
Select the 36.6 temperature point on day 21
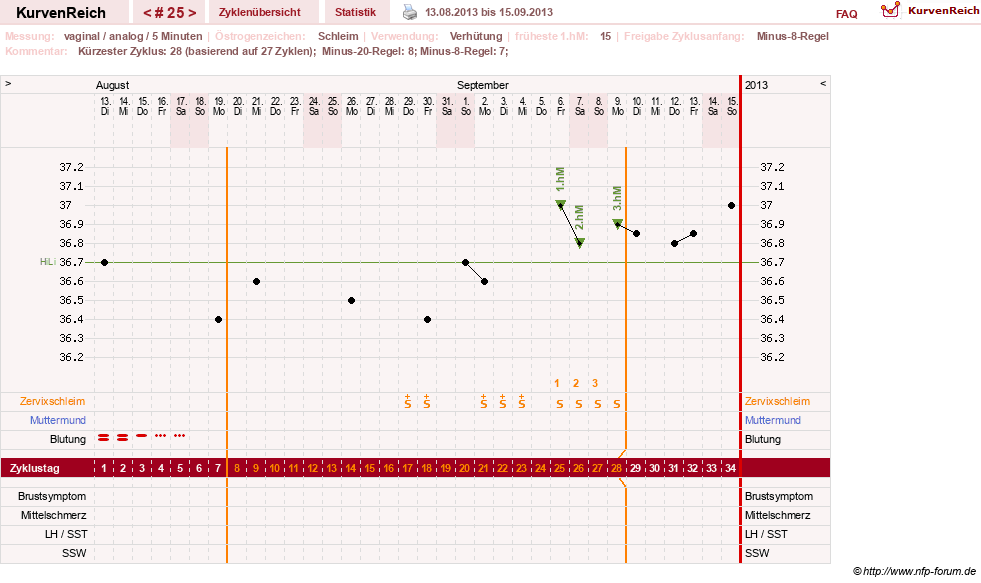484,281
